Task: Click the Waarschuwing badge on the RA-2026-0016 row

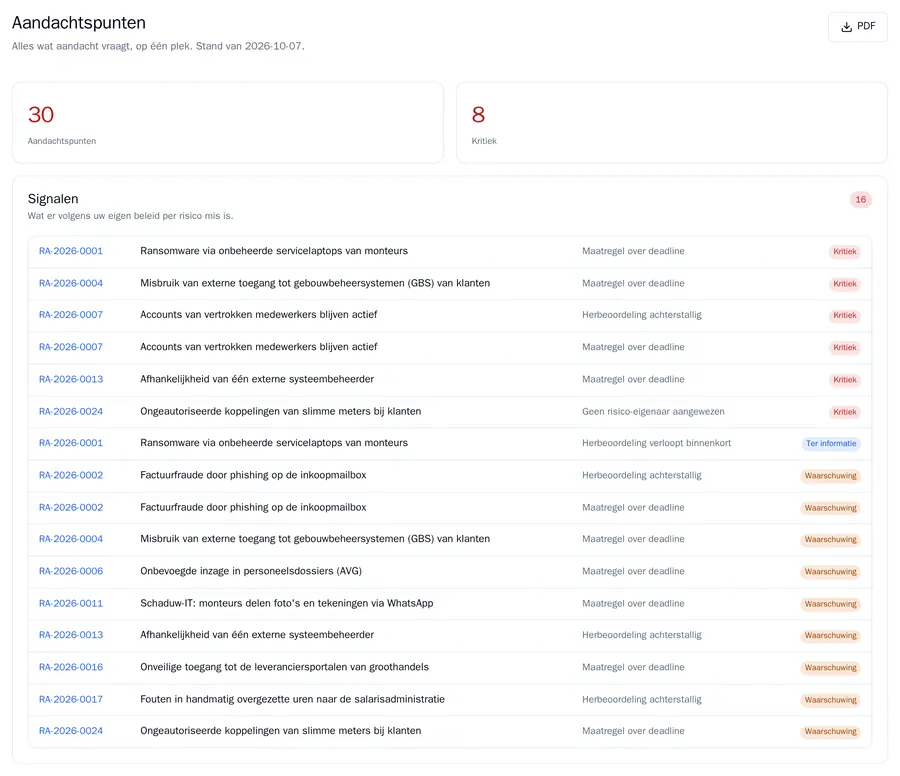Action: click(x=830, y=668)
